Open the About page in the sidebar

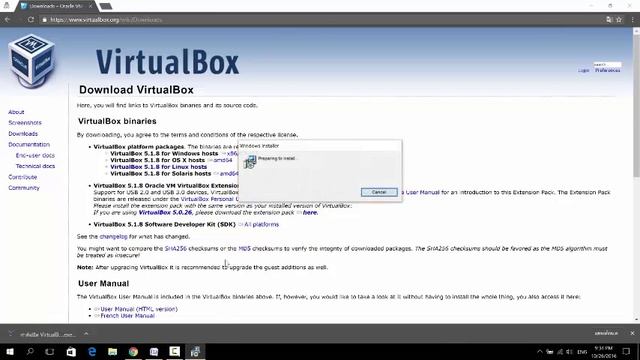click(16, 112)
